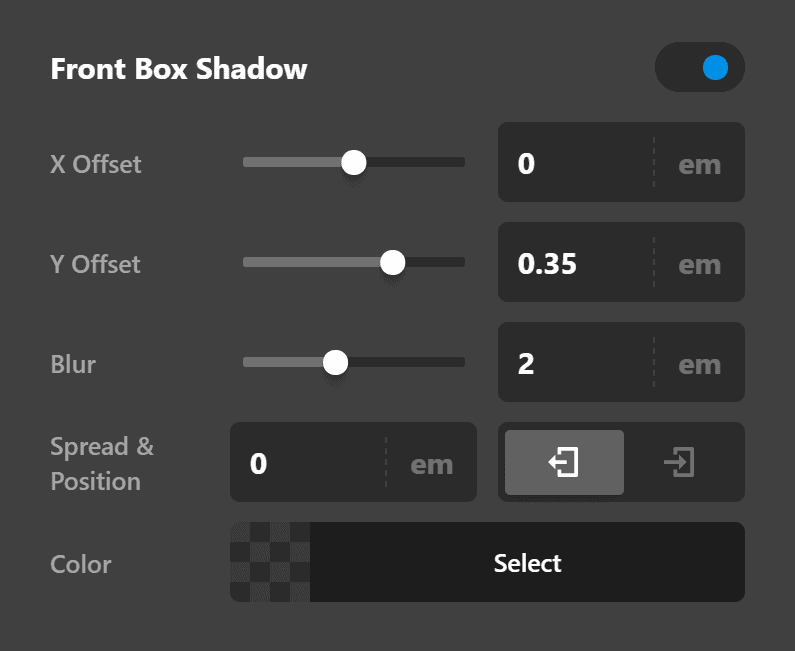Click the Select color button

(x=527, y=562)
